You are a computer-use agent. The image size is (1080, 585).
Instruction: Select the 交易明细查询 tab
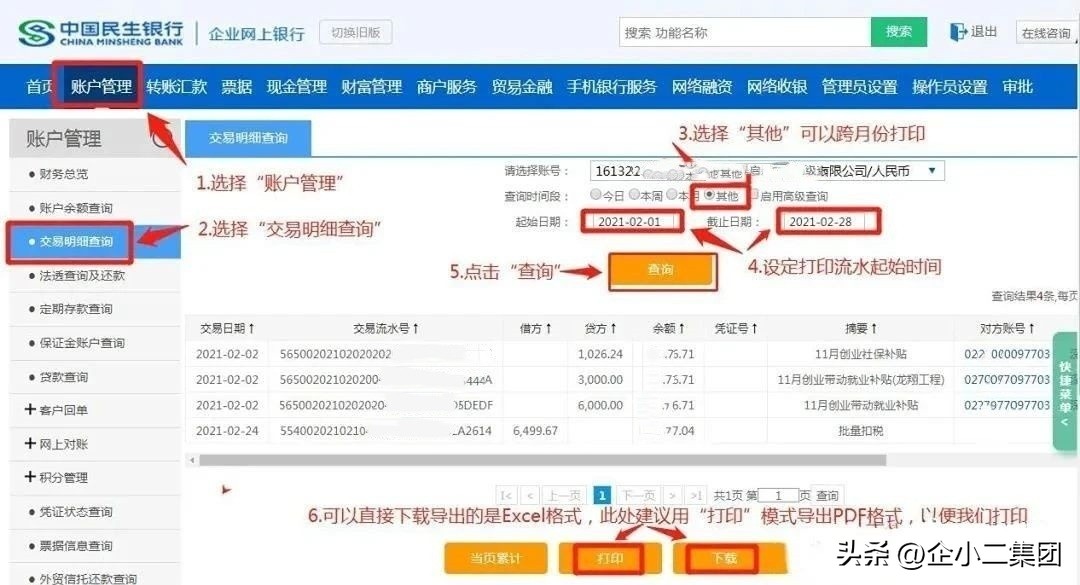[x=248, y=138]
